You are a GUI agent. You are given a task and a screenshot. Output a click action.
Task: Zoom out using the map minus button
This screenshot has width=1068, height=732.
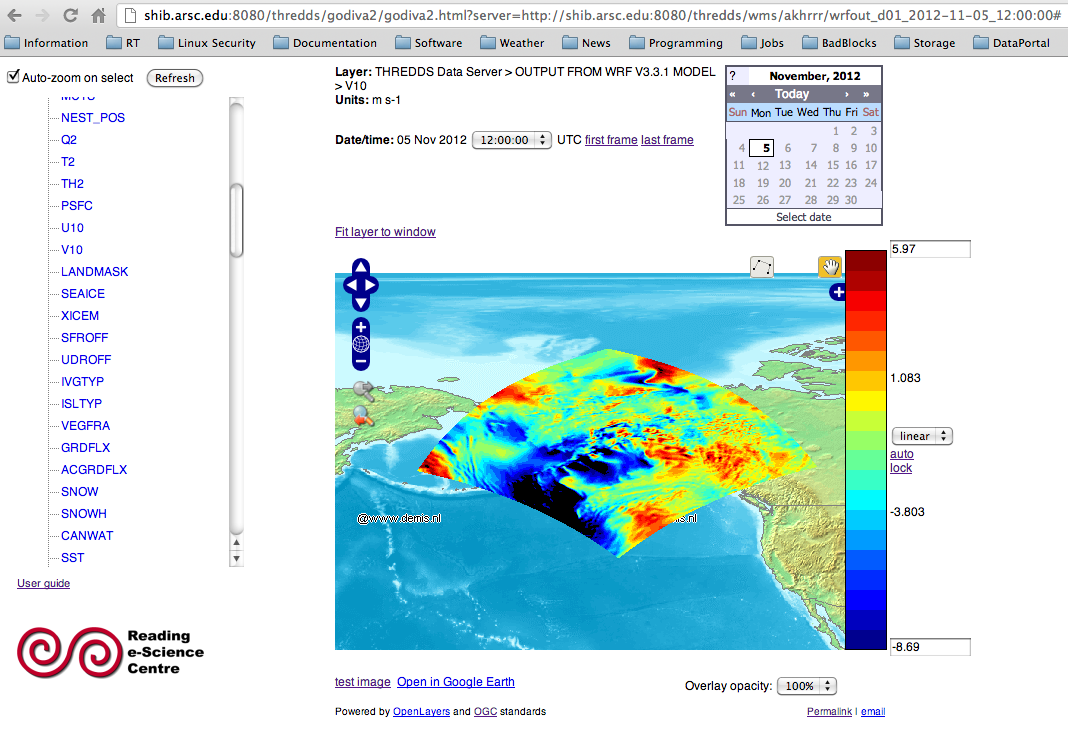[x=361, y=361]
